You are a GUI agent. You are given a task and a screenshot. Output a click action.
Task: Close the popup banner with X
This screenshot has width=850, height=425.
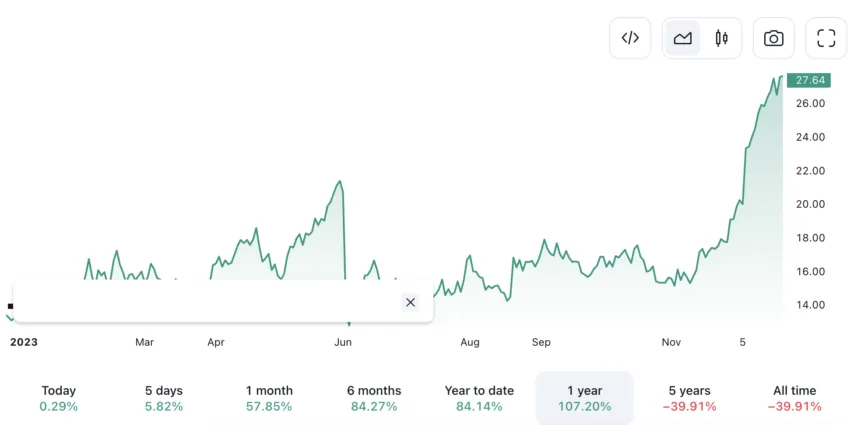pos(410,302)
